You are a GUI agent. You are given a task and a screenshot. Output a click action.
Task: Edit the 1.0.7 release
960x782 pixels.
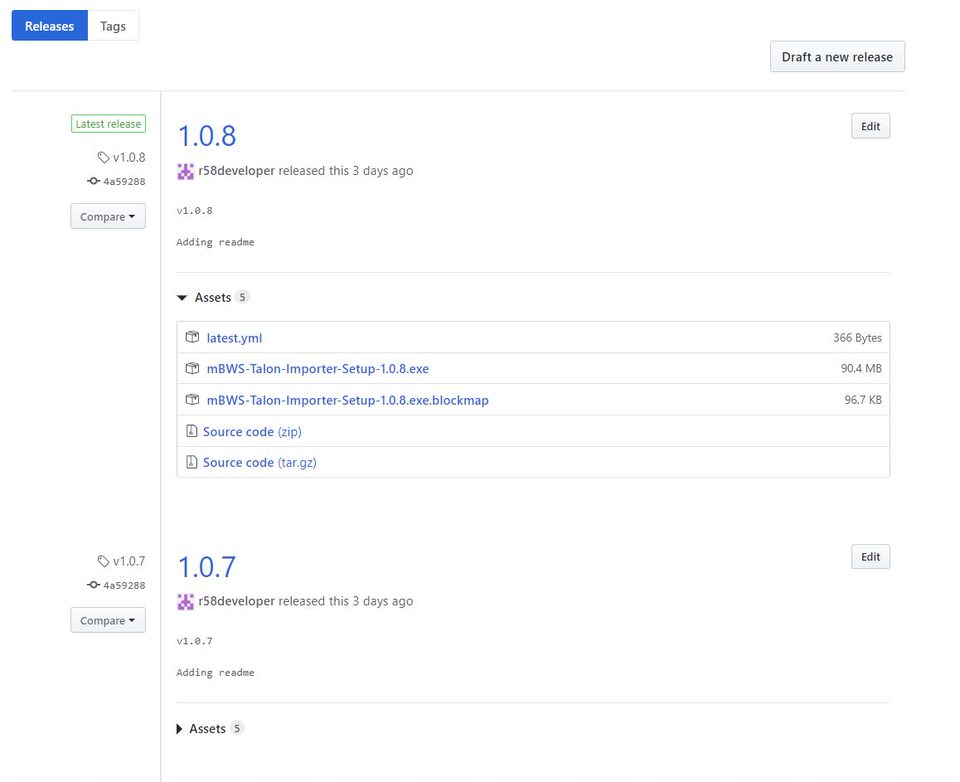tap(870, 557)
